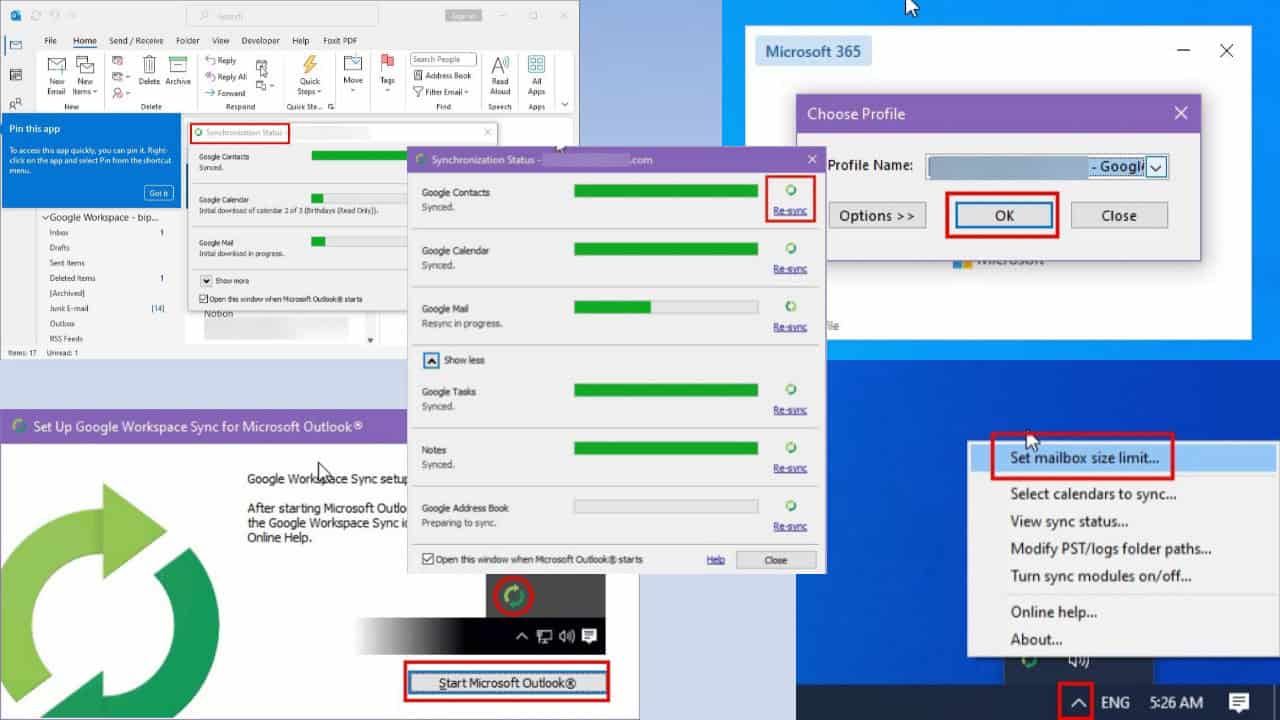Open the Foxit PDF ribbon tab
This screenshot has height=720, width=1280.
(339, 41)
